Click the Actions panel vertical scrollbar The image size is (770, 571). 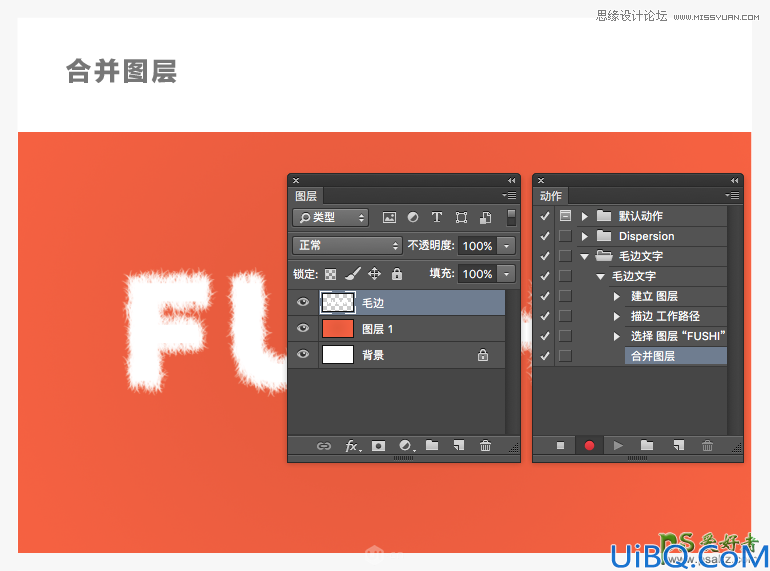(735, 320)
